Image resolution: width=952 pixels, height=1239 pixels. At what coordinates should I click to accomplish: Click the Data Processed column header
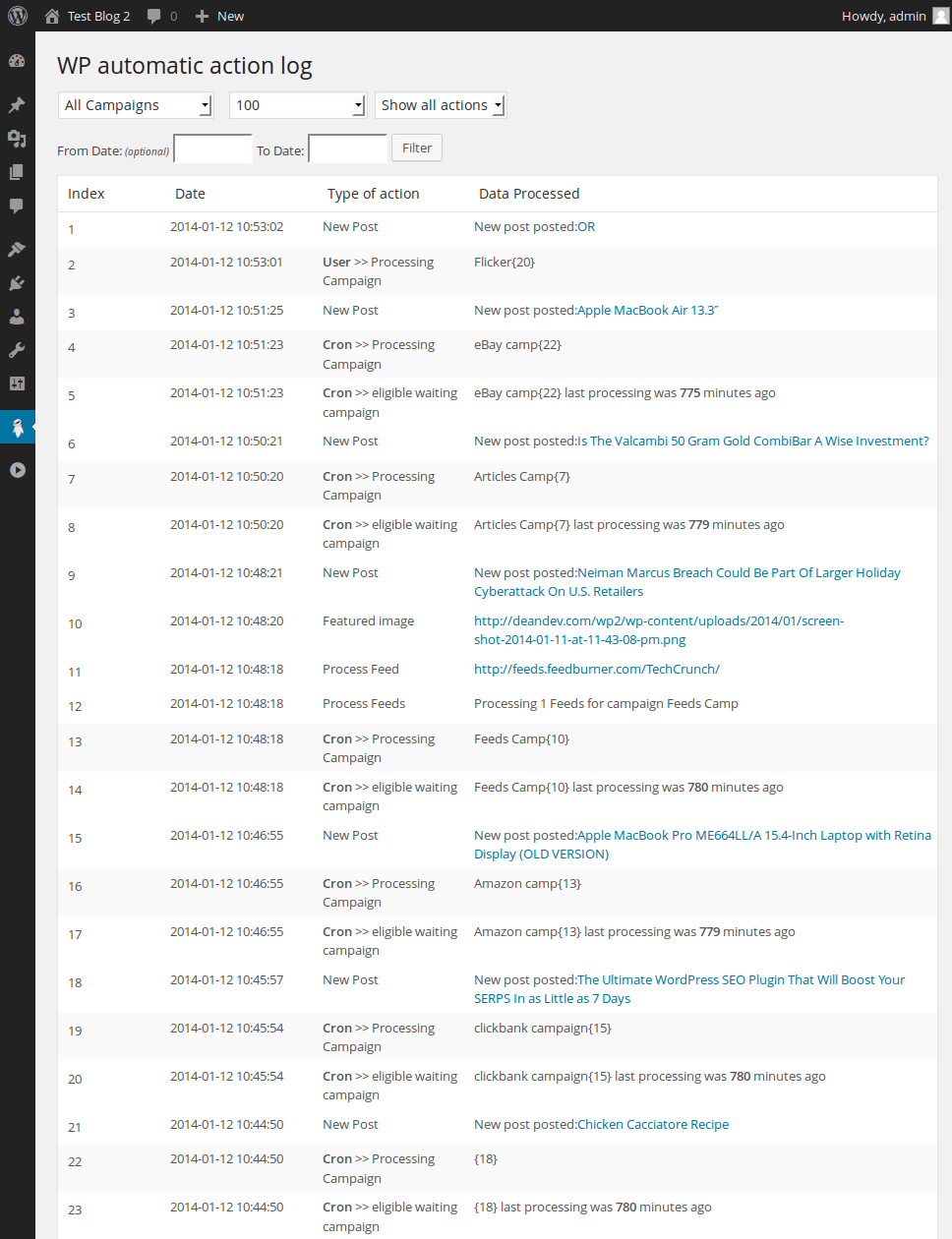[x=529, y=194]
